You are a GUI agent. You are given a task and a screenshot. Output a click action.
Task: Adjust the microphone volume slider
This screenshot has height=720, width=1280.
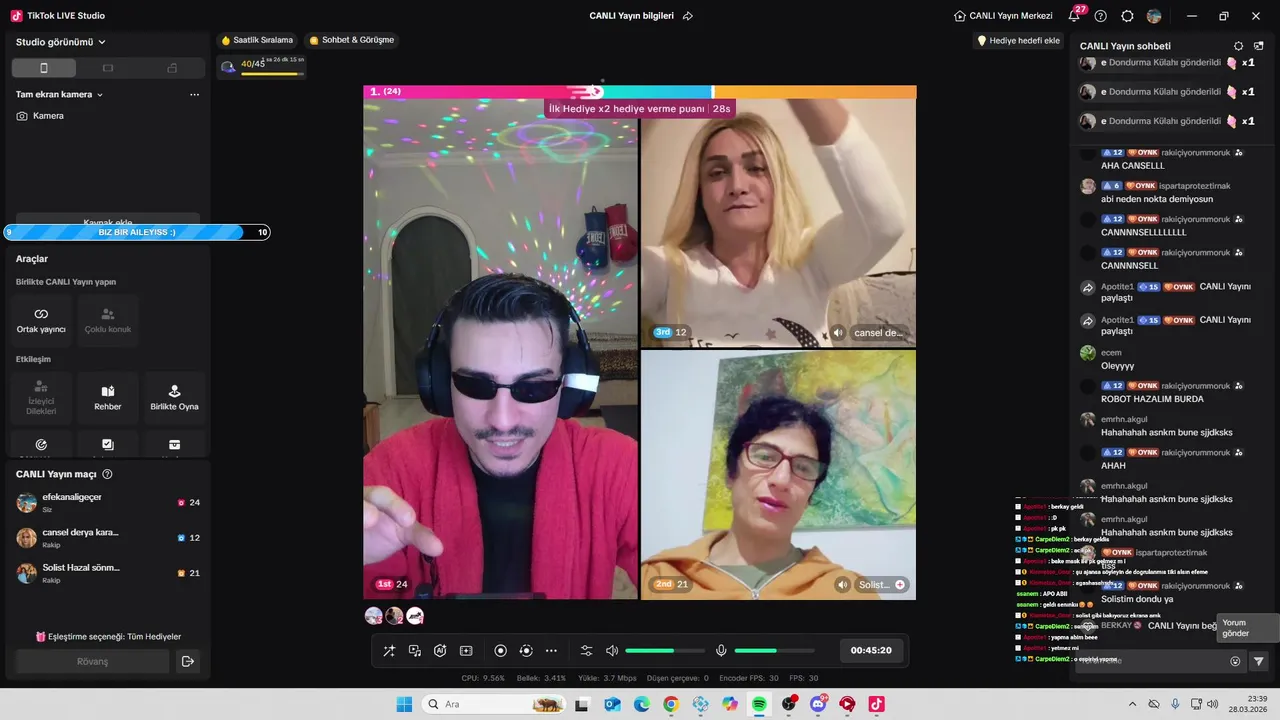[773, 651]
